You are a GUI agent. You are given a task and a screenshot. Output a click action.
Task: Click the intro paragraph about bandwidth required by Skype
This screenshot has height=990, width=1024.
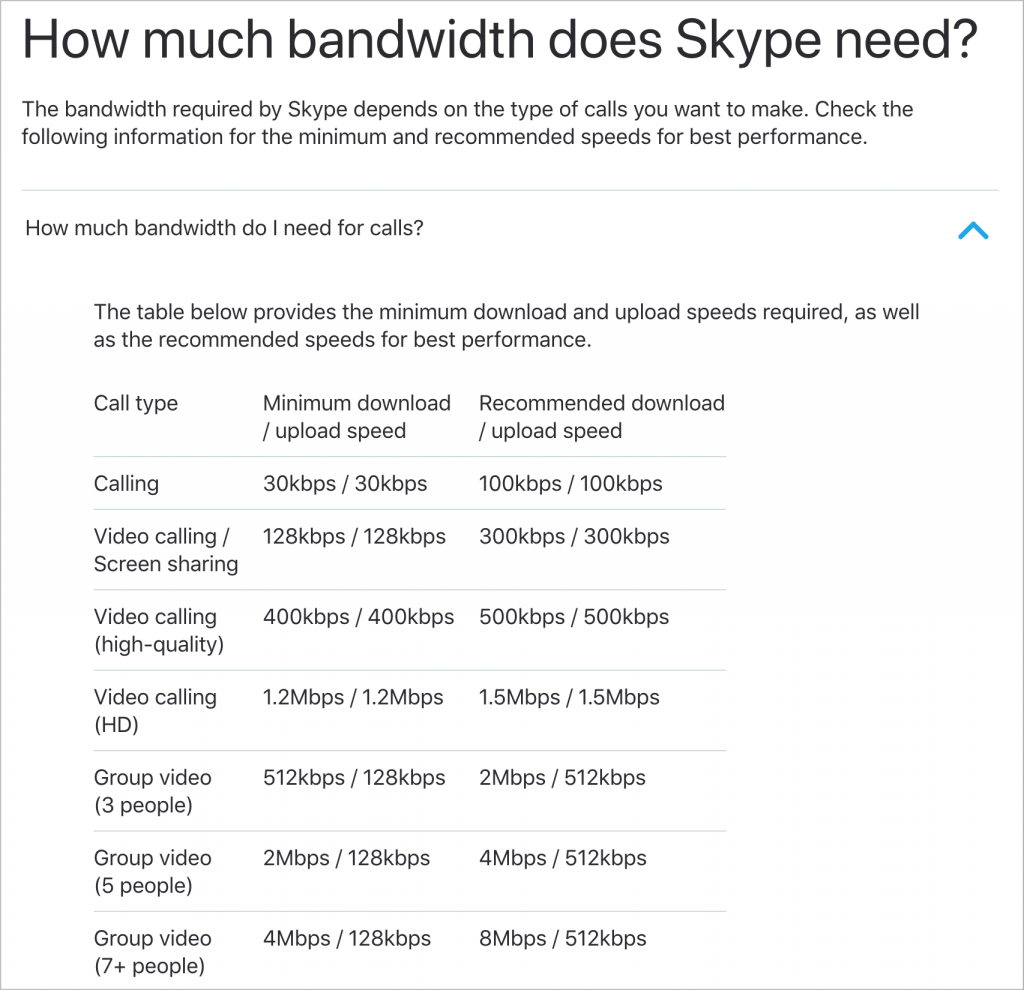(x=467, y=123)
